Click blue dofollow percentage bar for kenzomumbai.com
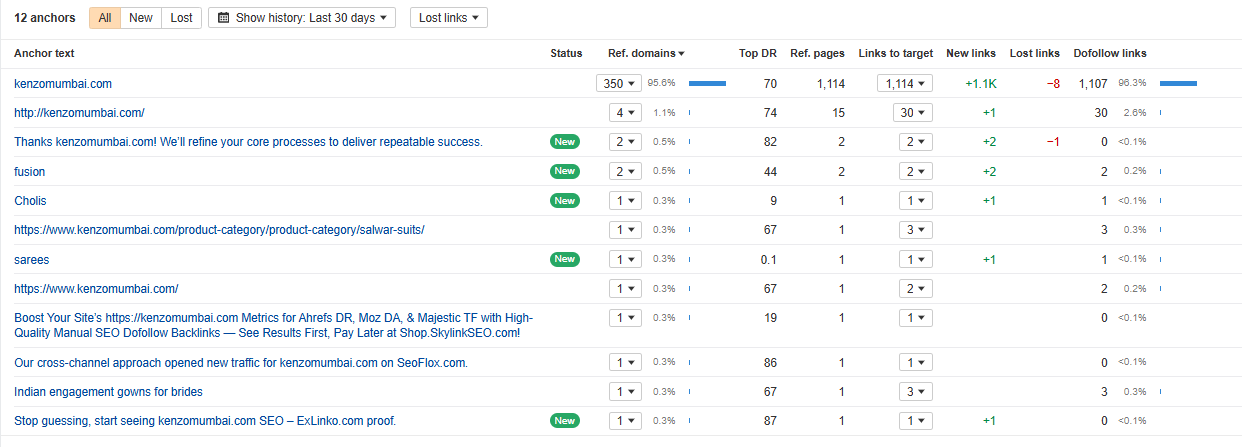 (x=1178, y=84)
